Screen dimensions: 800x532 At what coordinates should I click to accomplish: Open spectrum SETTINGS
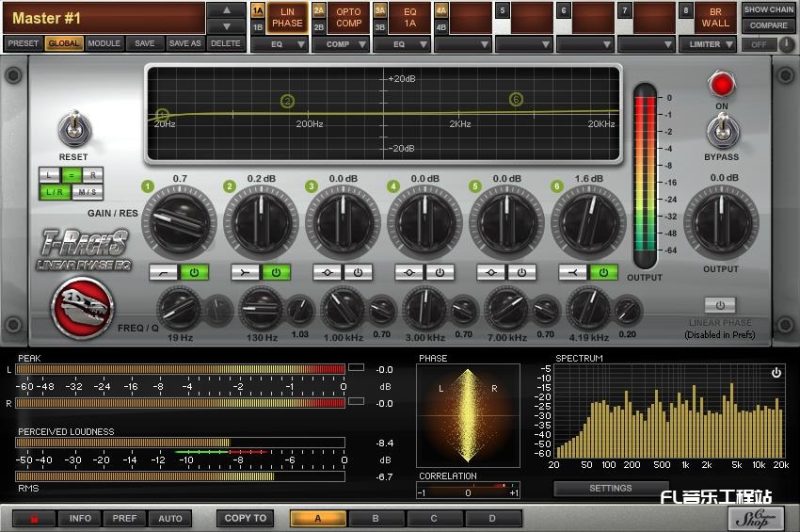610,488
